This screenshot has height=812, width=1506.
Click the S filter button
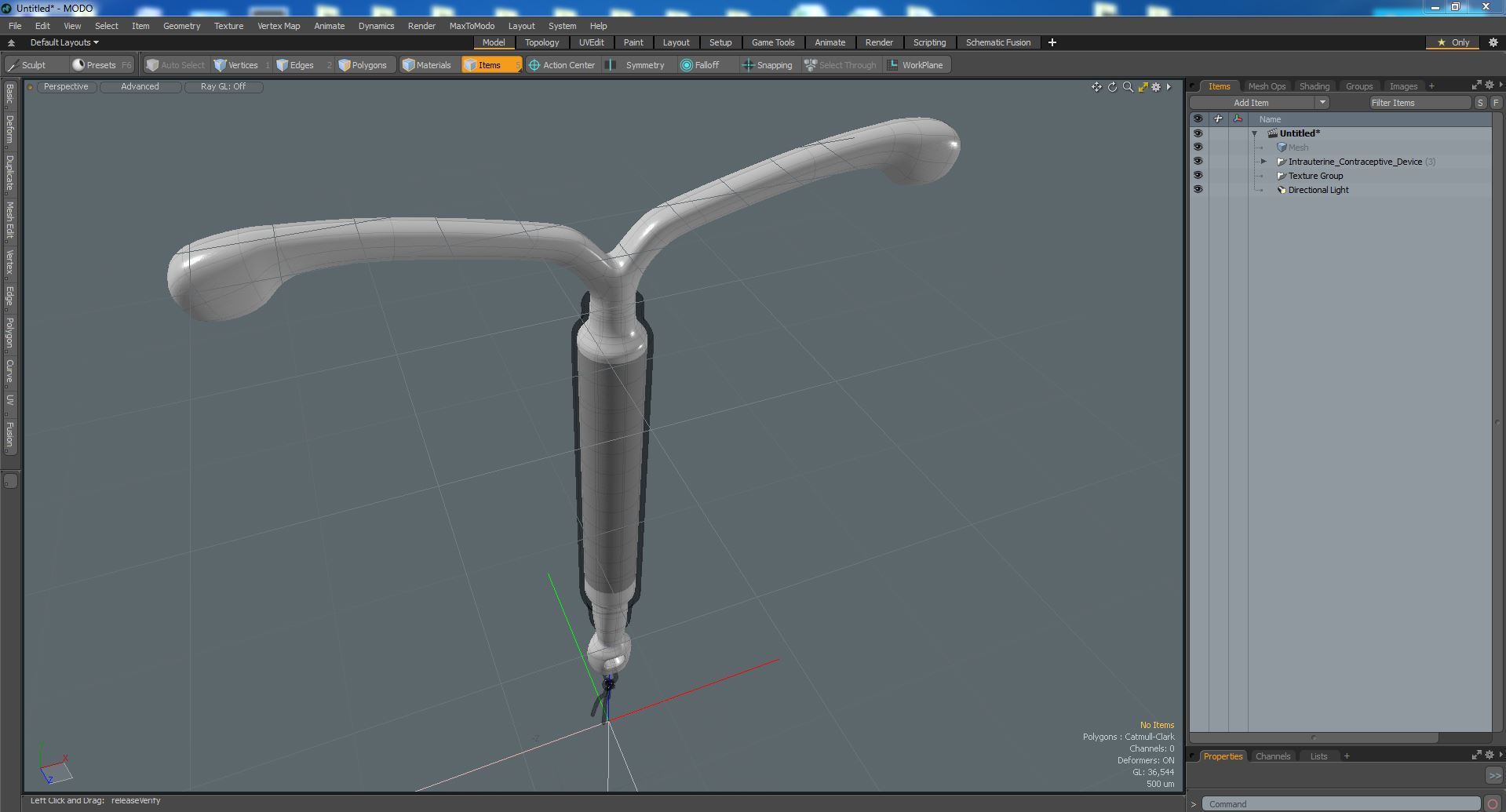coord(1480,103)
